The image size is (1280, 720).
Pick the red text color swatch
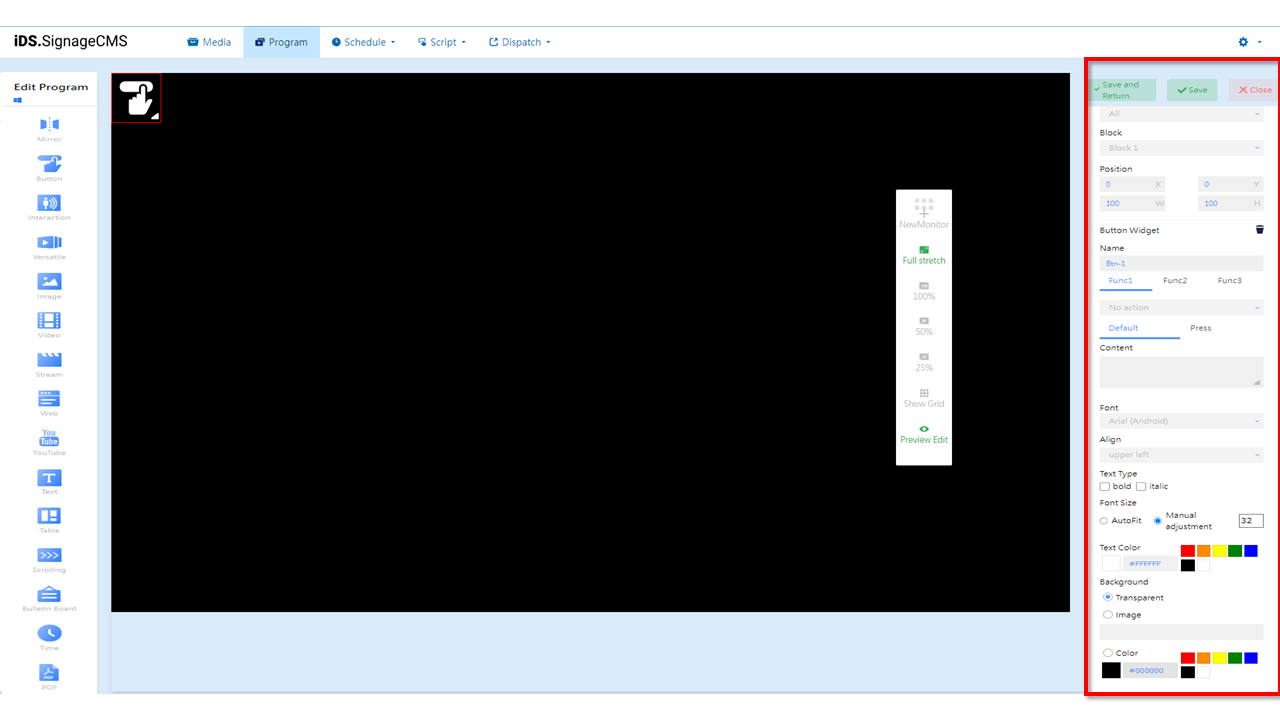coord(1187,550)
